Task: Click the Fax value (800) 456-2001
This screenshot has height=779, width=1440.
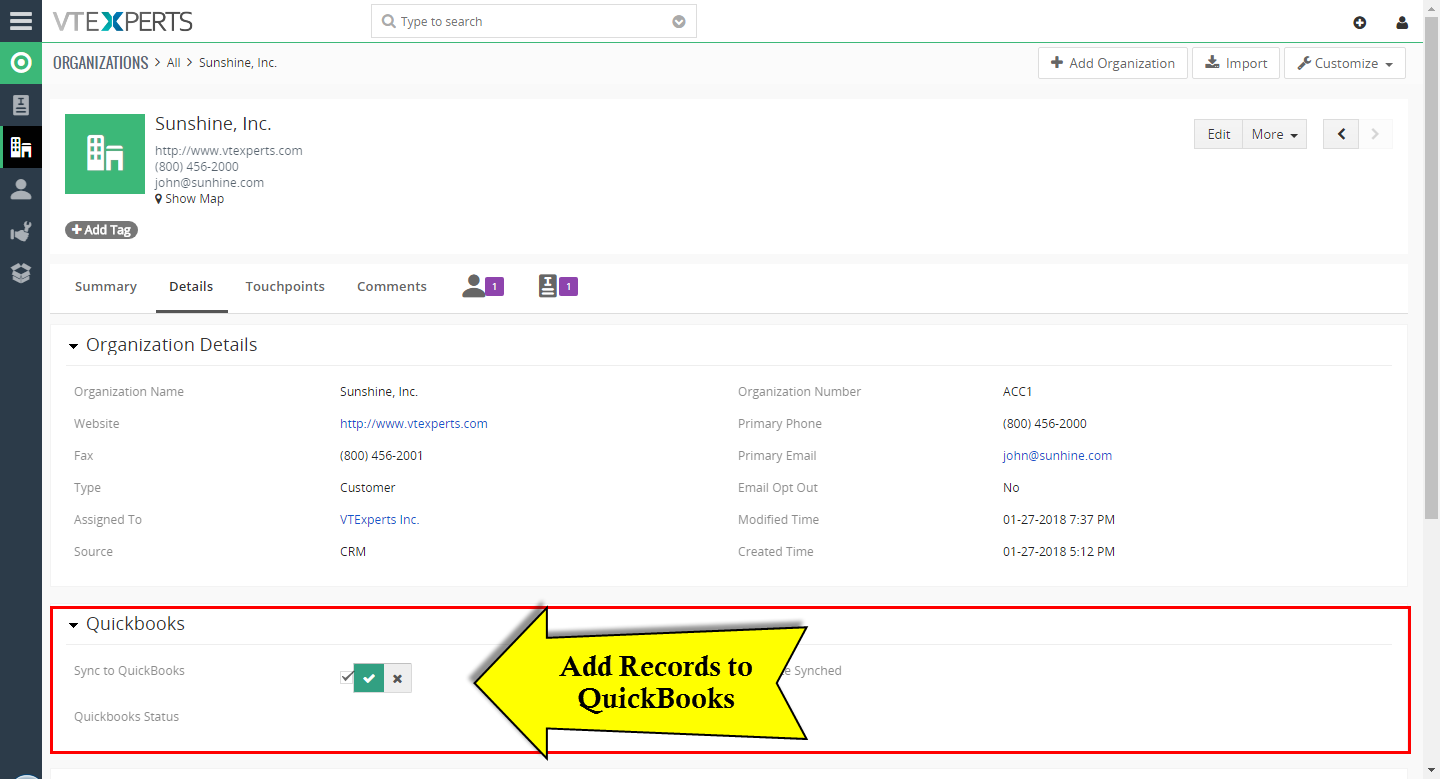Action: [x=381, y=456]
